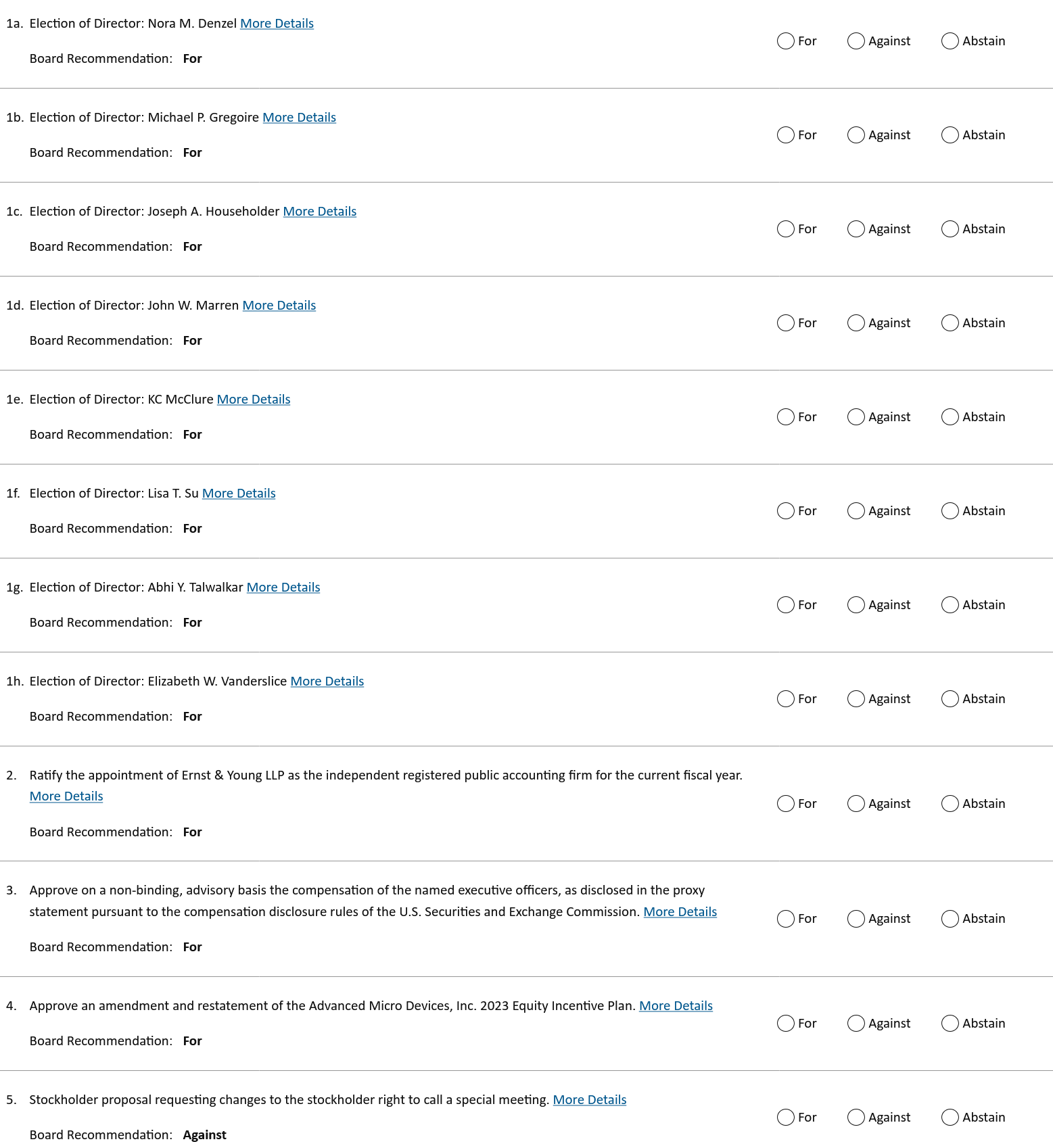View More Details on special meeting proposal
Image resolution: width=1053 pixels, height=1148 pixels.
(589, 1100)
